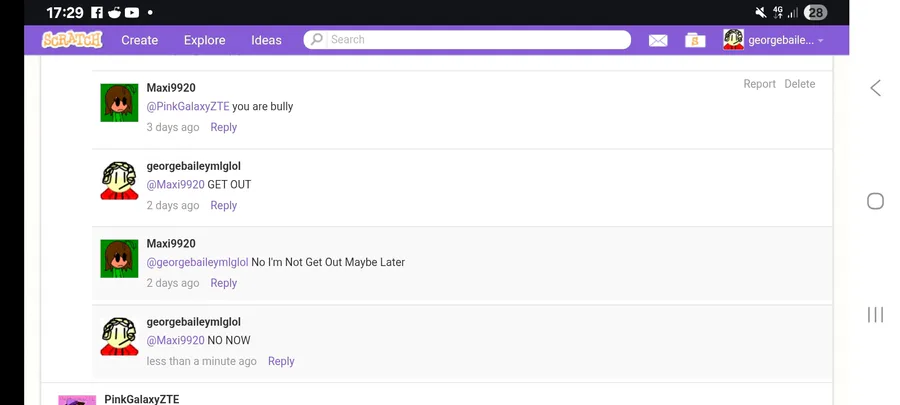Reply to the "NO NOW" comment
The image size is (900, 405).
point(281,361)
